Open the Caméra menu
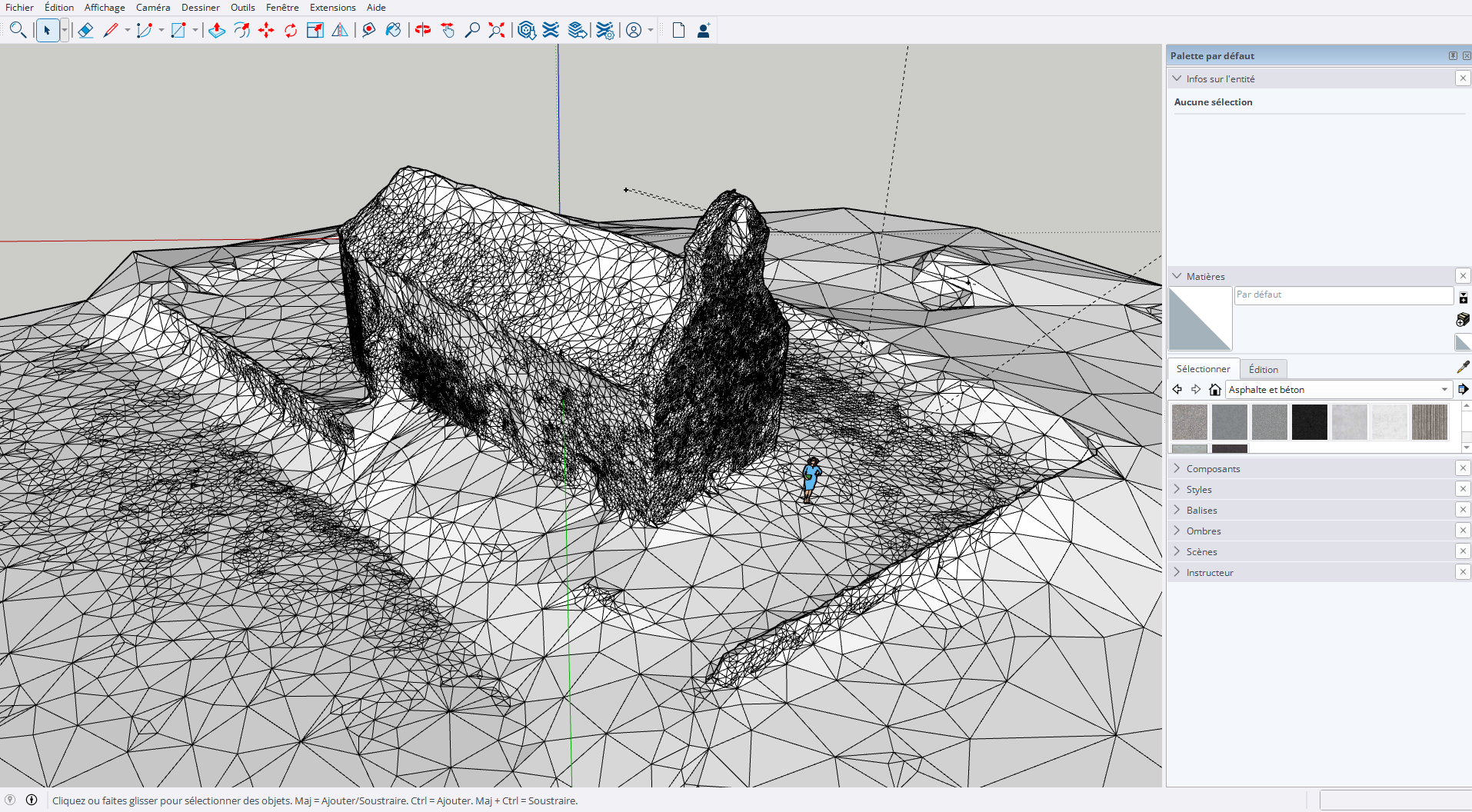This screenshot has width=1472, height=812. (153, 8)
